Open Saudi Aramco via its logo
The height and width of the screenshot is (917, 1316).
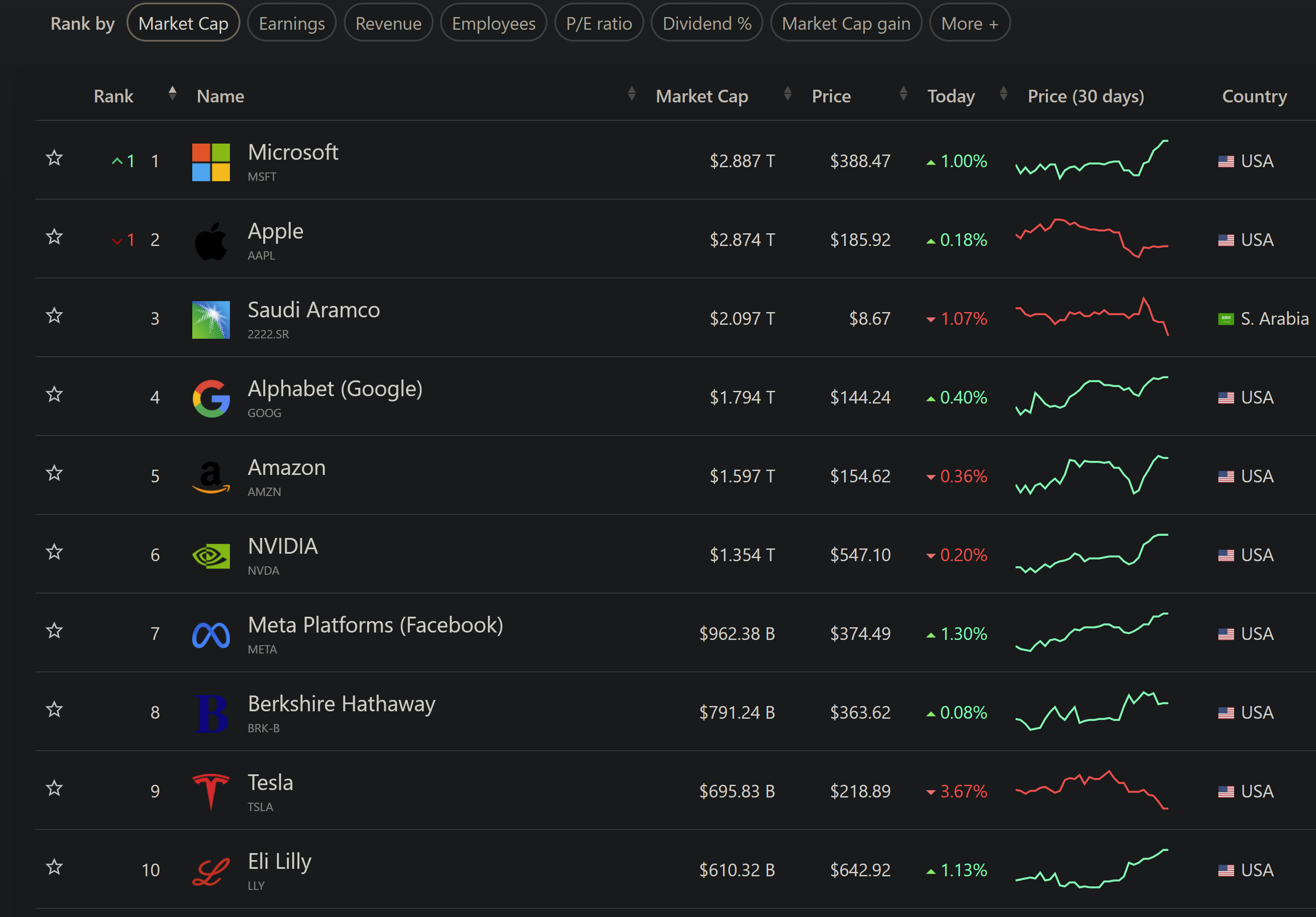coord(211,320)
